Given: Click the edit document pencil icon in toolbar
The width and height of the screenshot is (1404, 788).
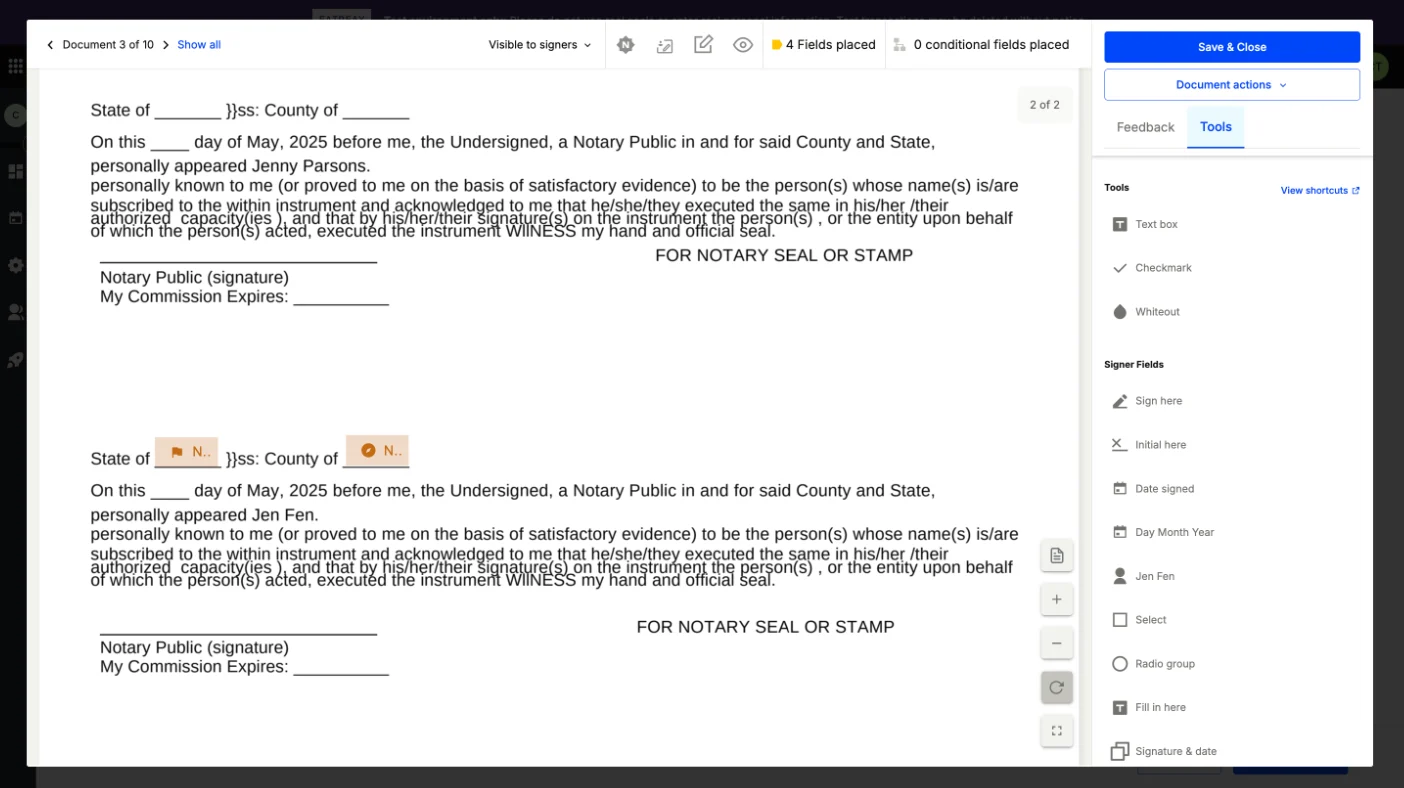Looking at the screenshot, I should click(x=704, y=45).
